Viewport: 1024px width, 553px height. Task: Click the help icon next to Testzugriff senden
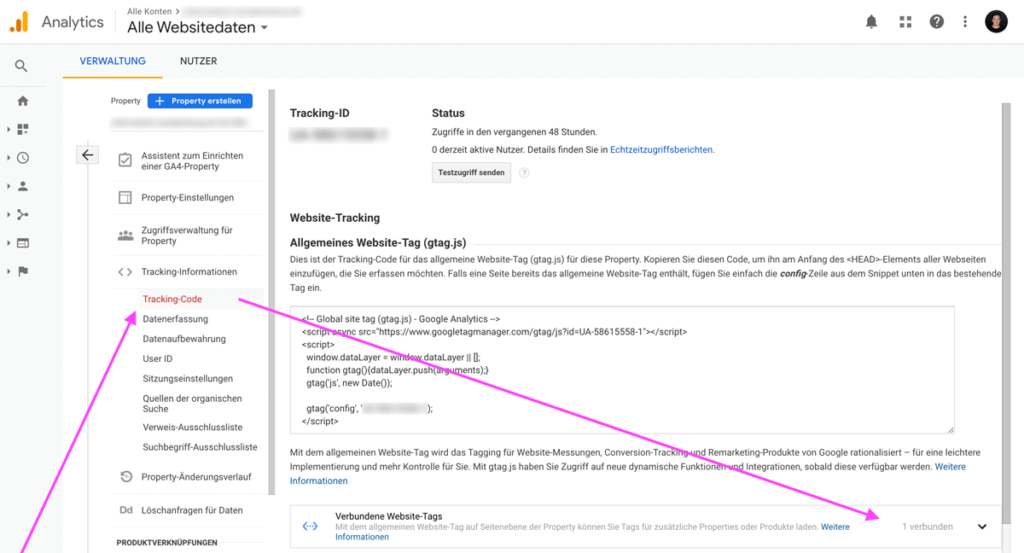[x=524, y=173]
